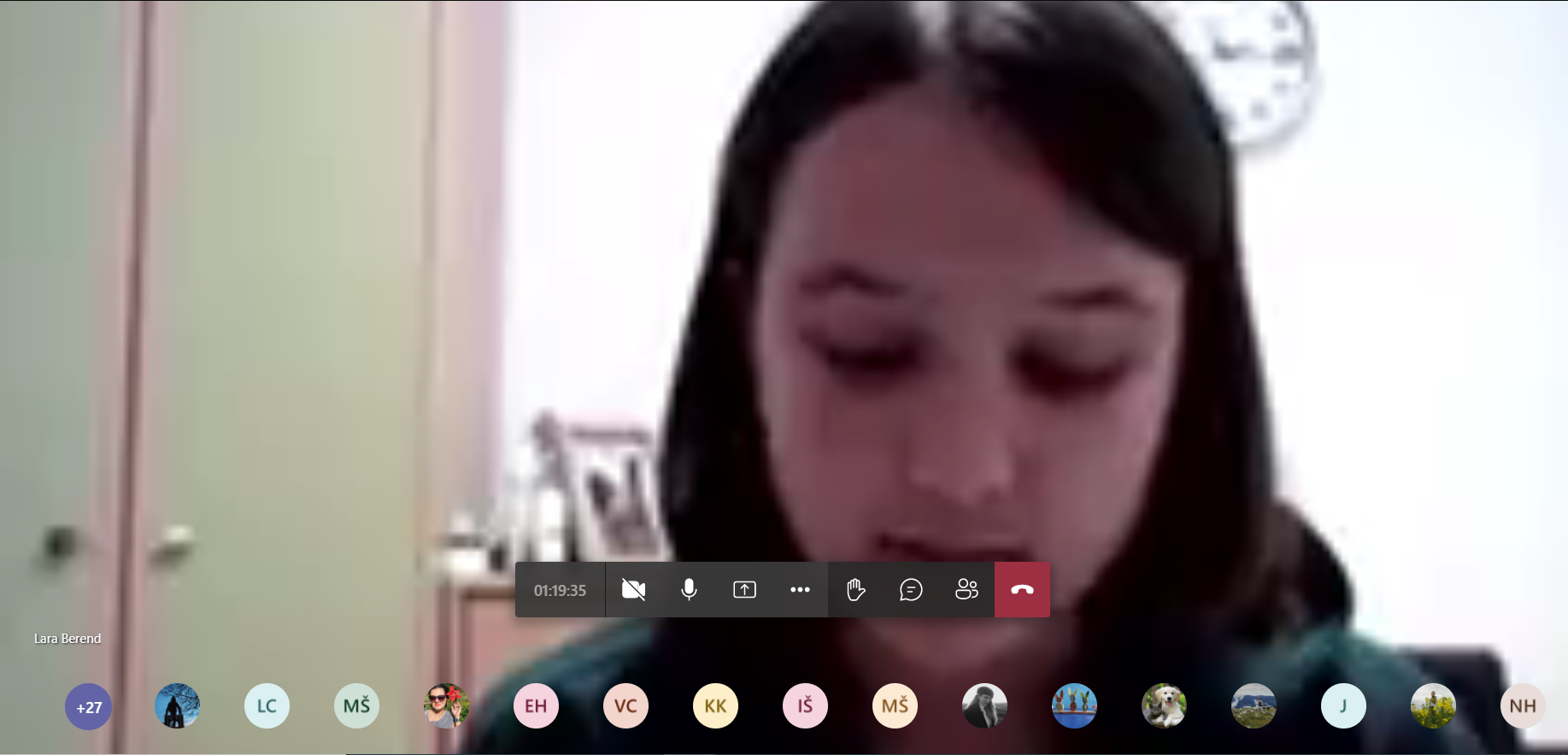
Task: Select the VC participant avatar
Action: 625,706
